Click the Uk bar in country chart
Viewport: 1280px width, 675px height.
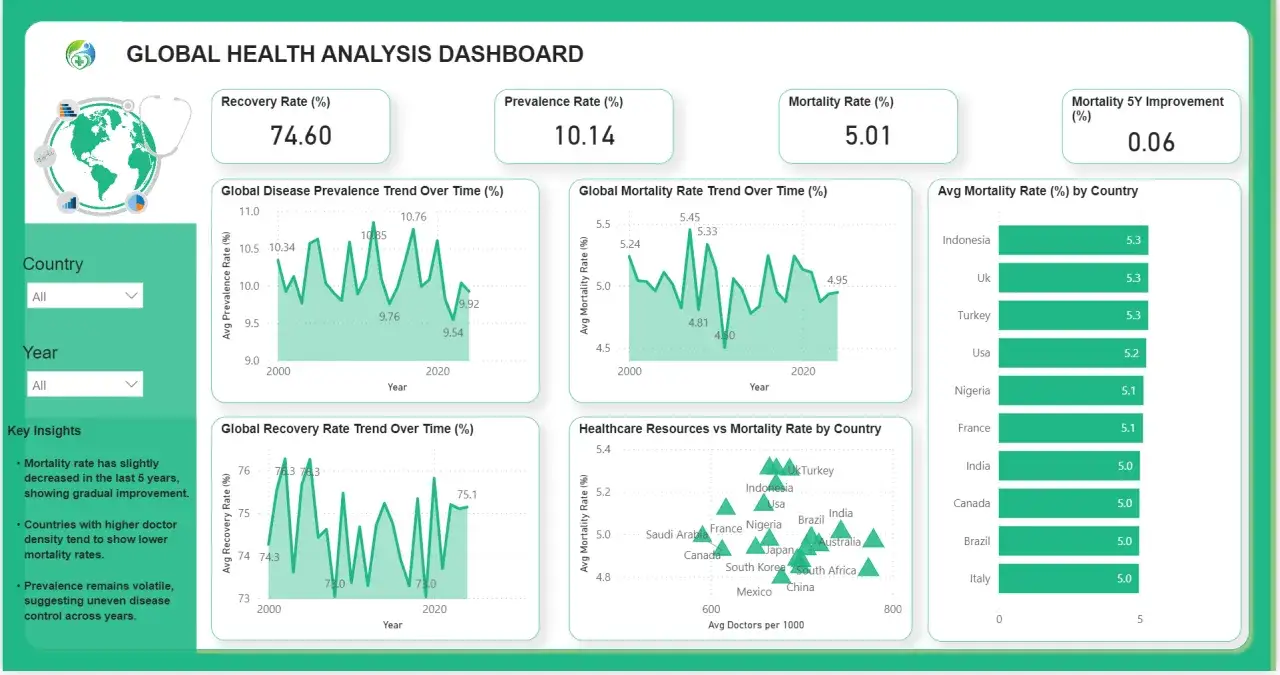(x=1073, y=278)
